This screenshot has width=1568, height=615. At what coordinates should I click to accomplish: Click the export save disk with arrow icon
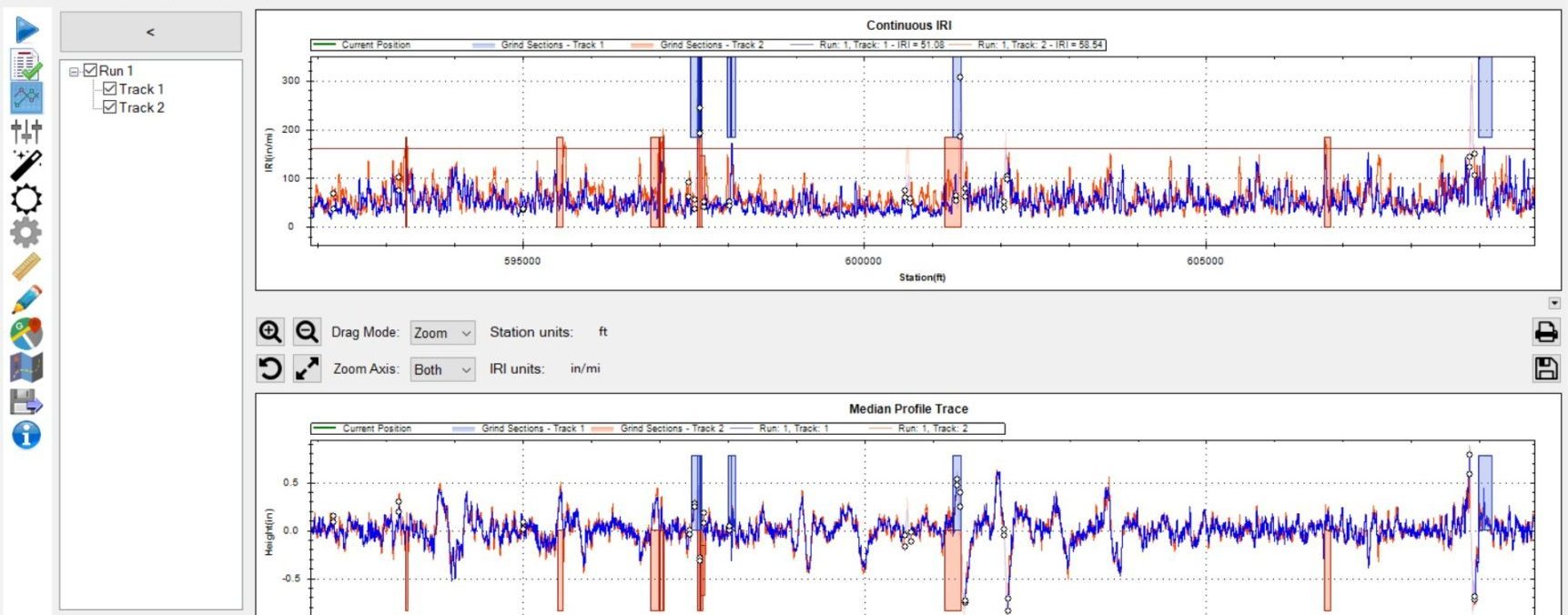point(26,401)
